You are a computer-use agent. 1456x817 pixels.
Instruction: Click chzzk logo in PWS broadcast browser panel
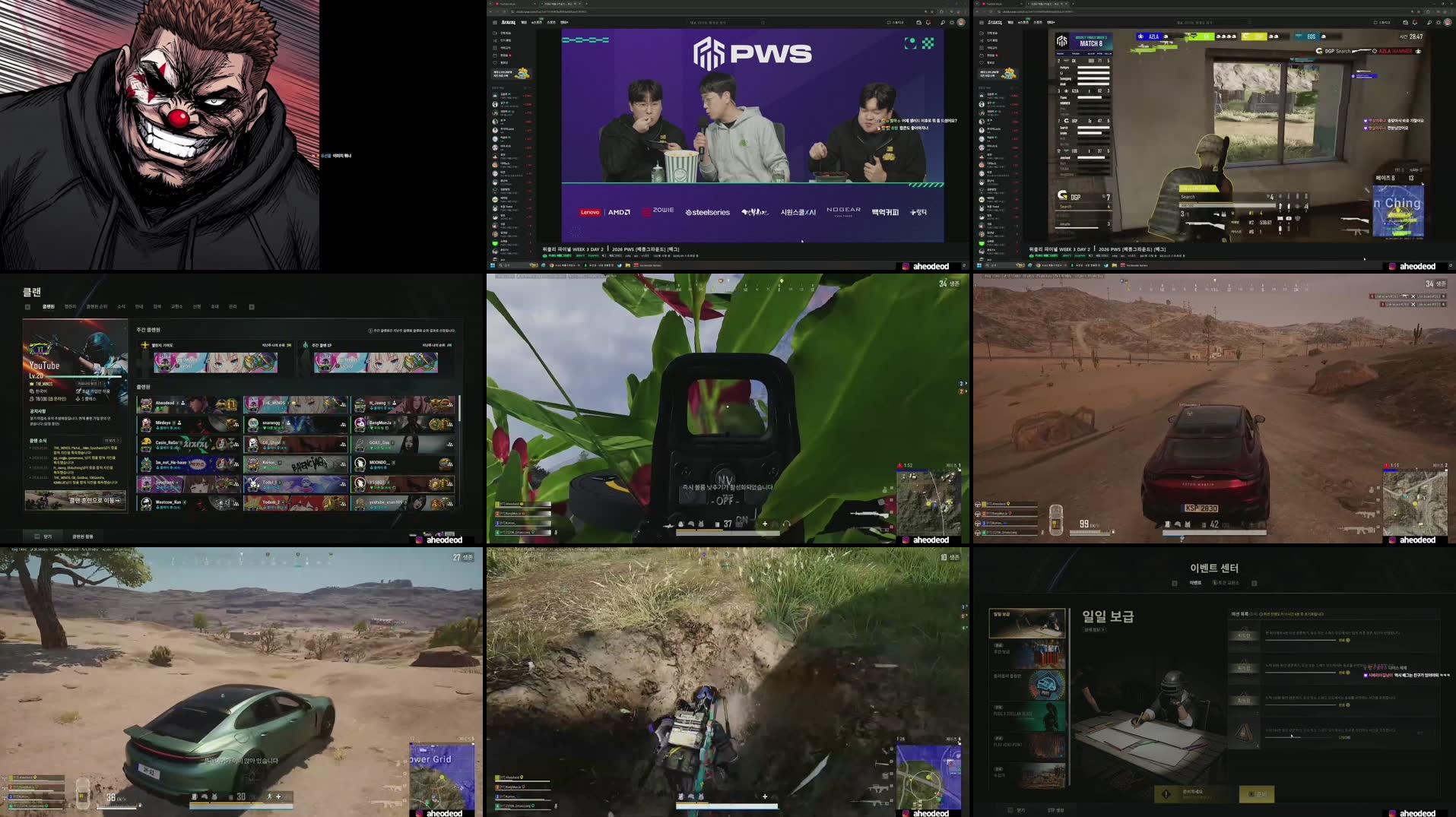(x=508, y=23)
